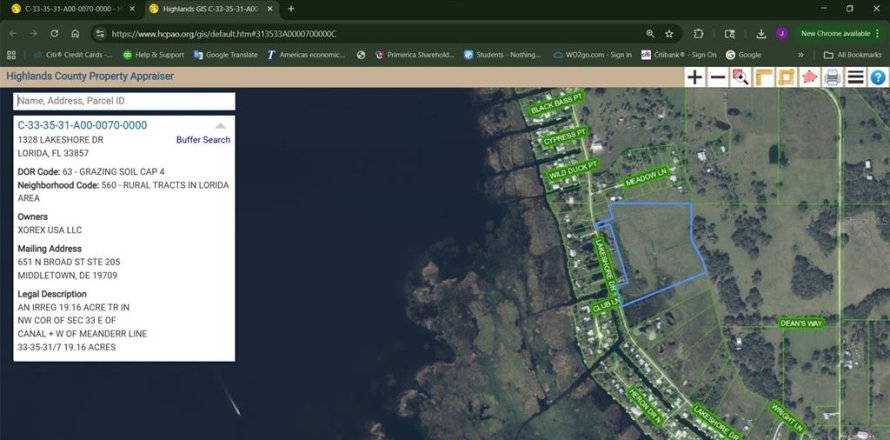The height and width of the screenshot is (440, 890).
Task: Open parcel ID C-33-35-31-A00-0070-0000 link
Action: 82,125
